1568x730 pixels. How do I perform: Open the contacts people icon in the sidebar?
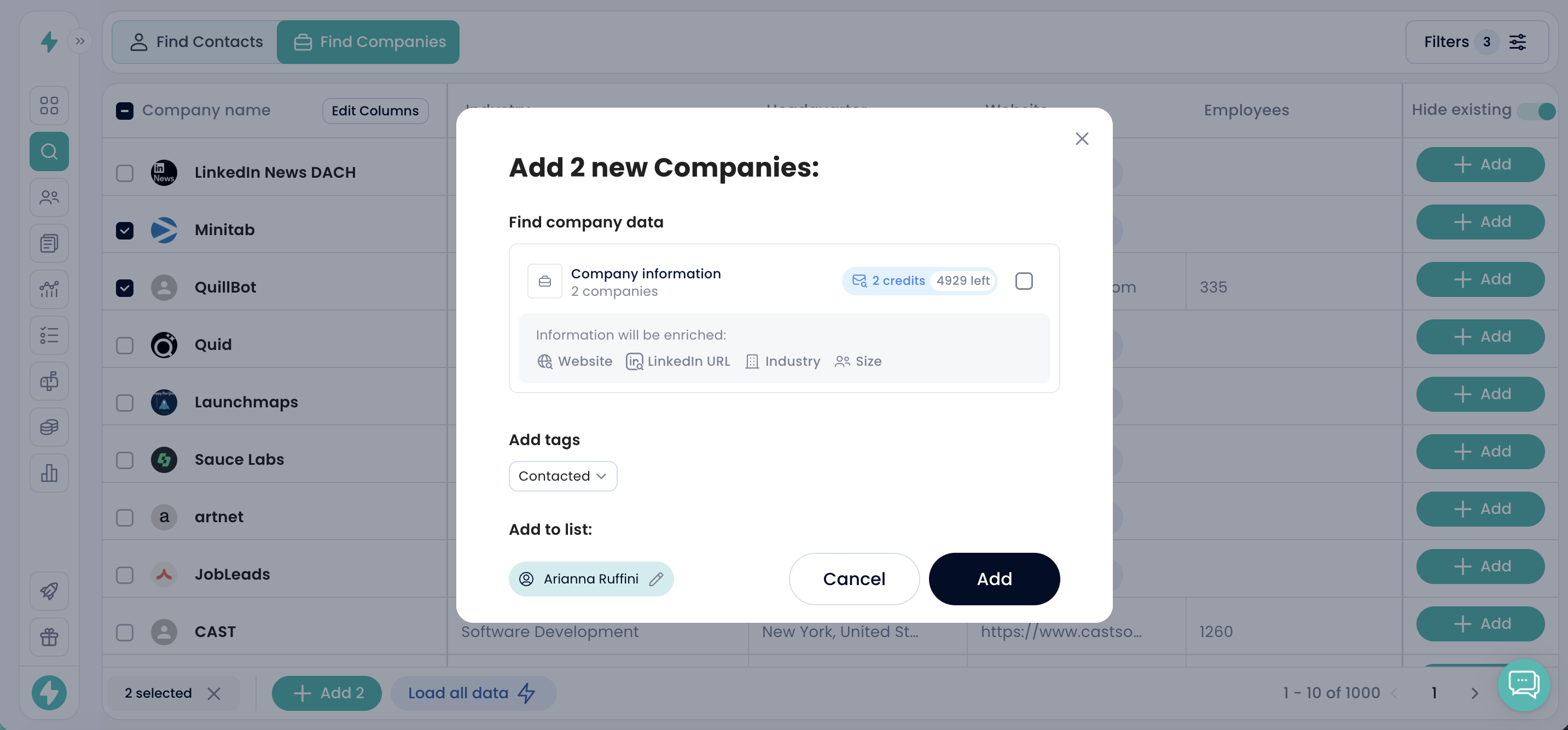pos(49,197)
